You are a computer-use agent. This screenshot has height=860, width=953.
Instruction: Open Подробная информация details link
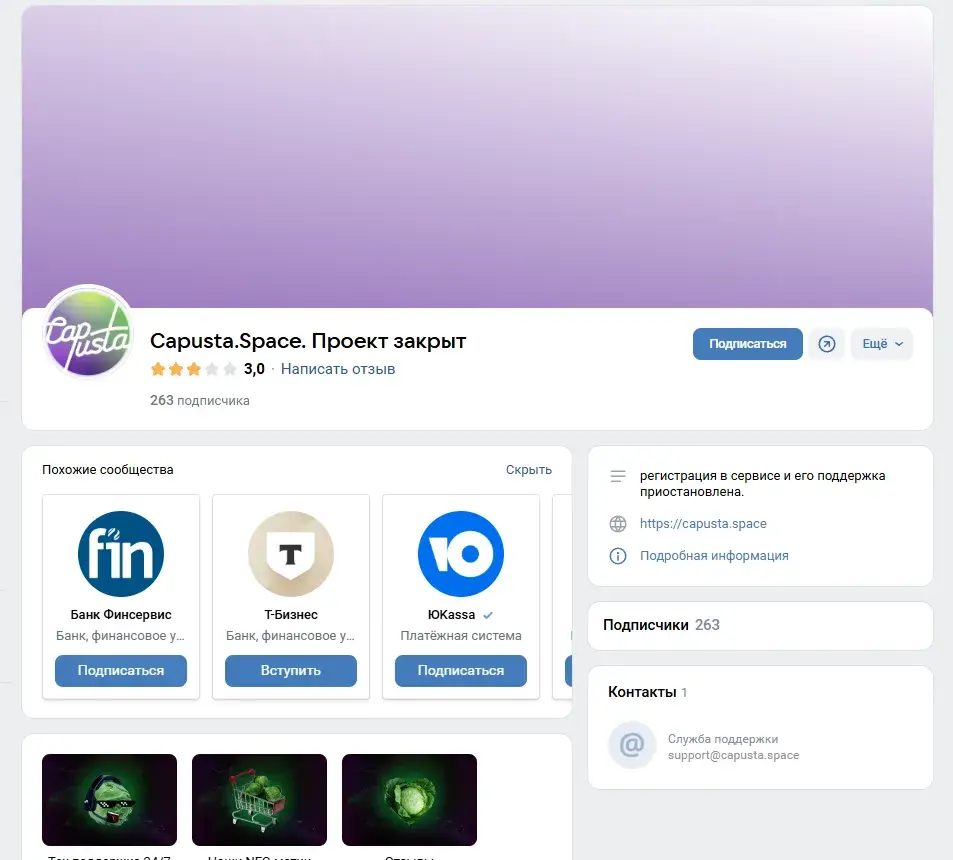point(714,556)
